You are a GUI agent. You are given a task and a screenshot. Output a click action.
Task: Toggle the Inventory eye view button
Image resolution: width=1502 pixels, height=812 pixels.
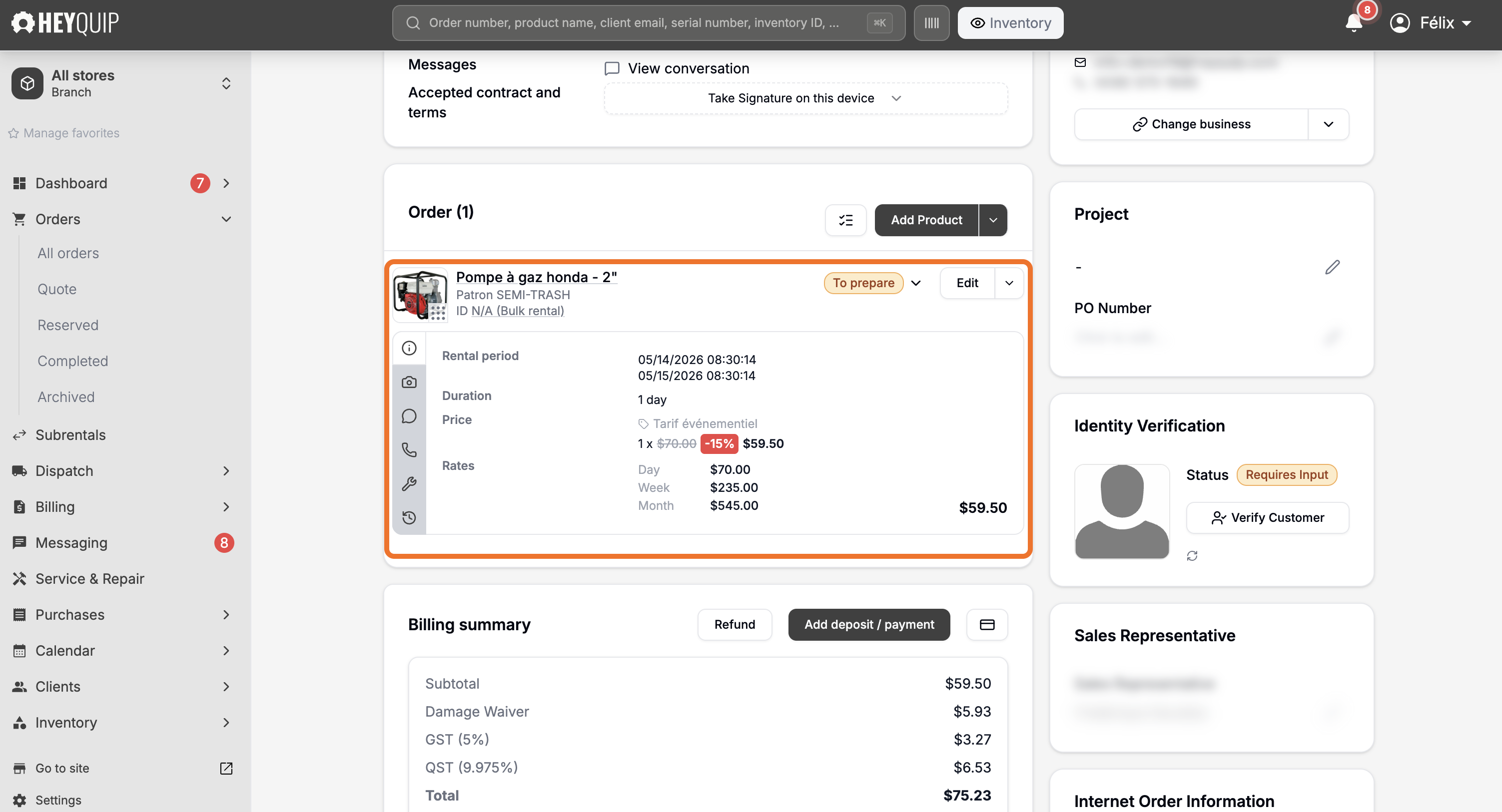tap(1010, 23)
